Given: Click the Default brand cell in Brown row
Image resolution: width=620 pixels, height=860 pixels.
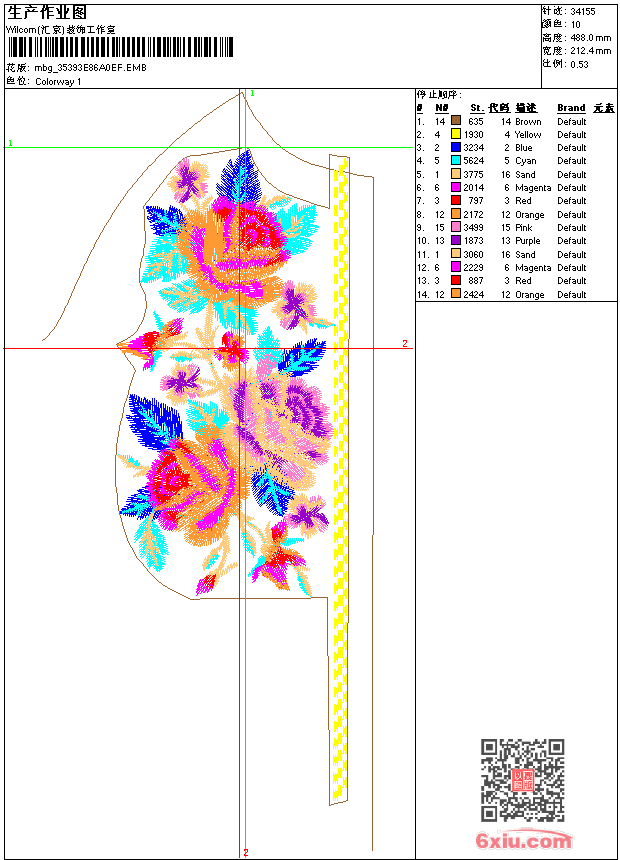Looking at the screenshot, I should (x=572, y=122).
